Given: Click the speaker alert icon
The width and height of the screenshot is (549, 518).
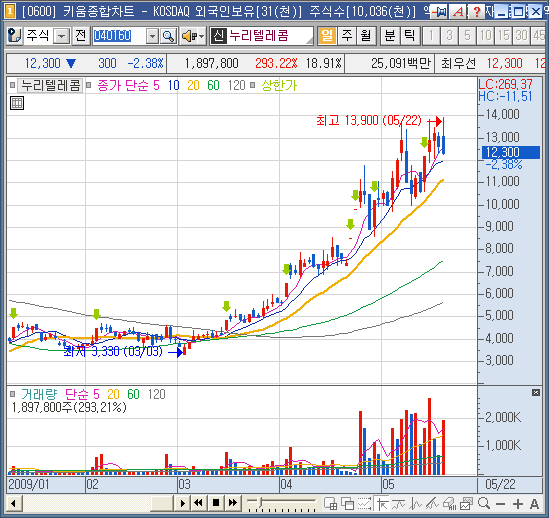Looking at the screenshot, I should 190,36.
